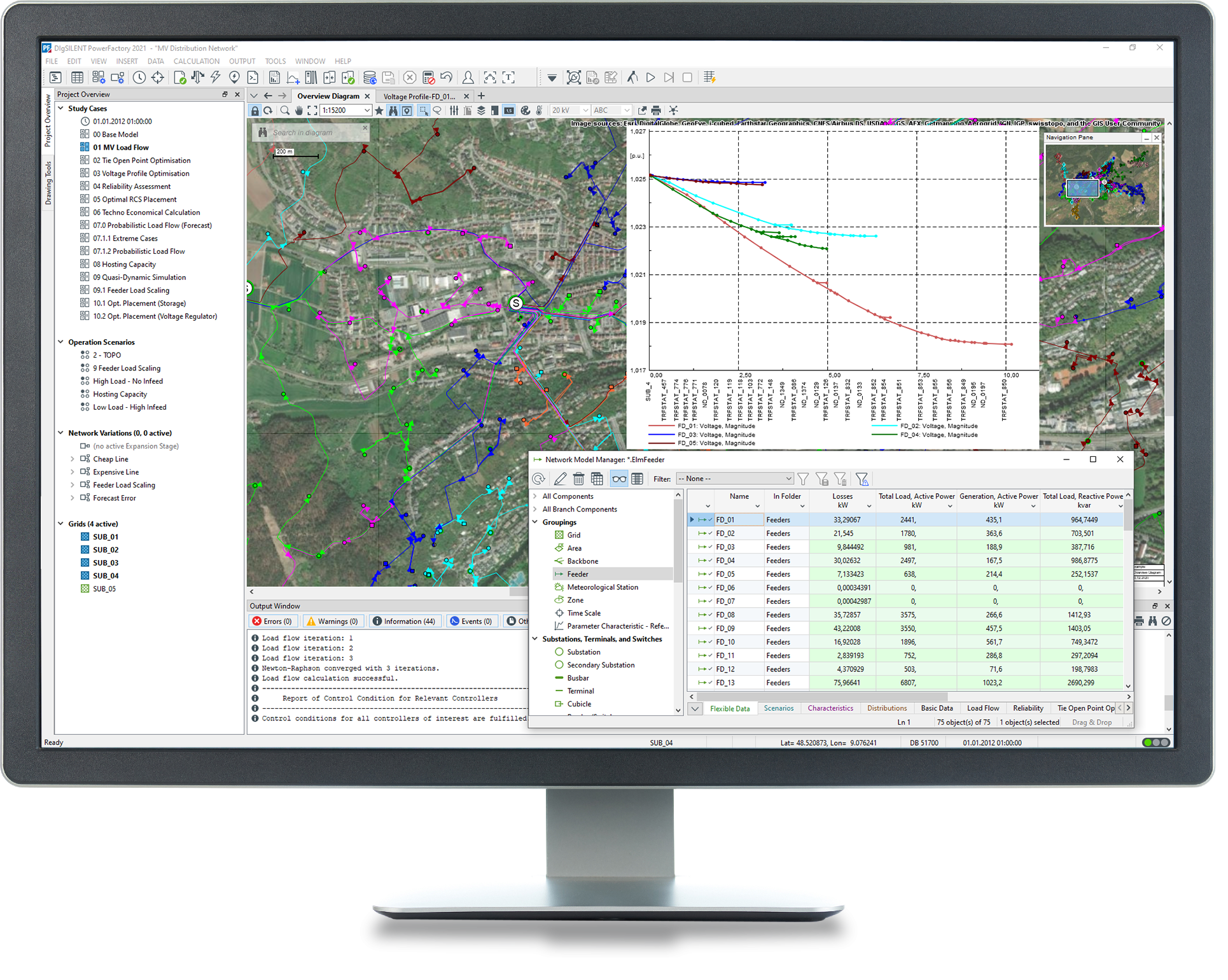Viewport: 1228px width, 980px height.
Task: Activate SUB_05 grid checkbox icon
Action: [x=85, y=589]
